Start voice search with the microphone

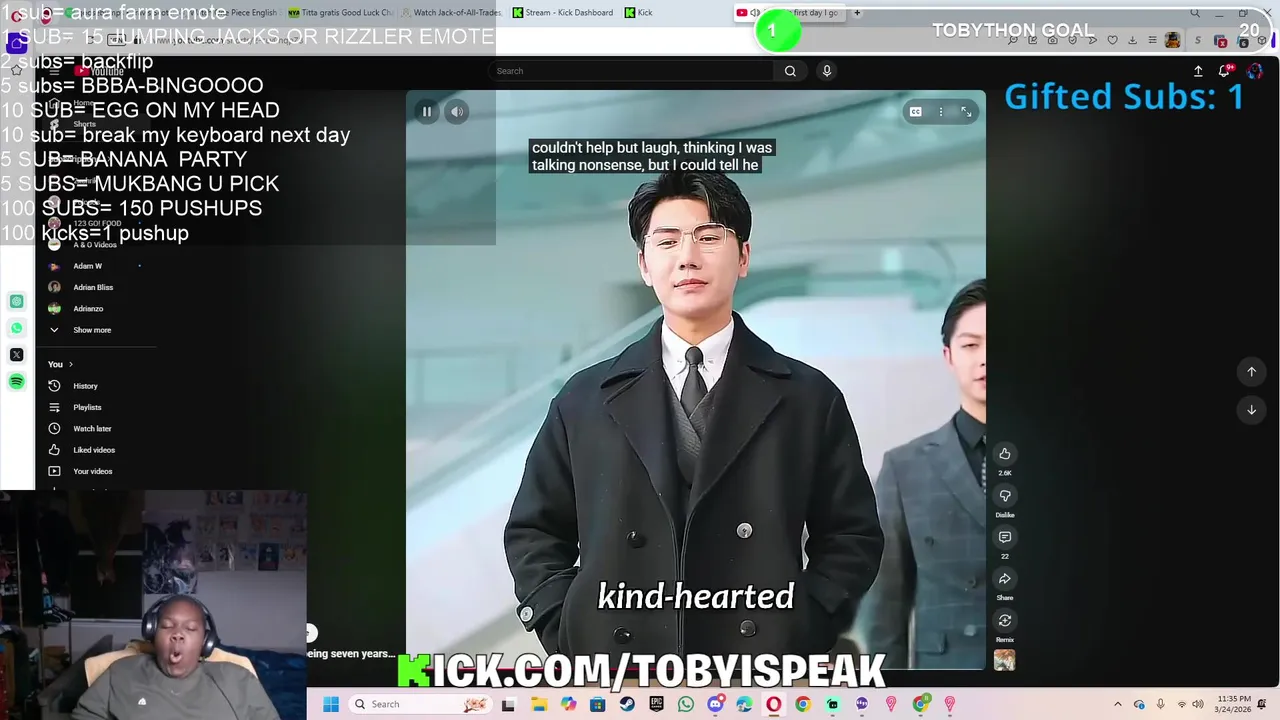click(x=826, y=71)
